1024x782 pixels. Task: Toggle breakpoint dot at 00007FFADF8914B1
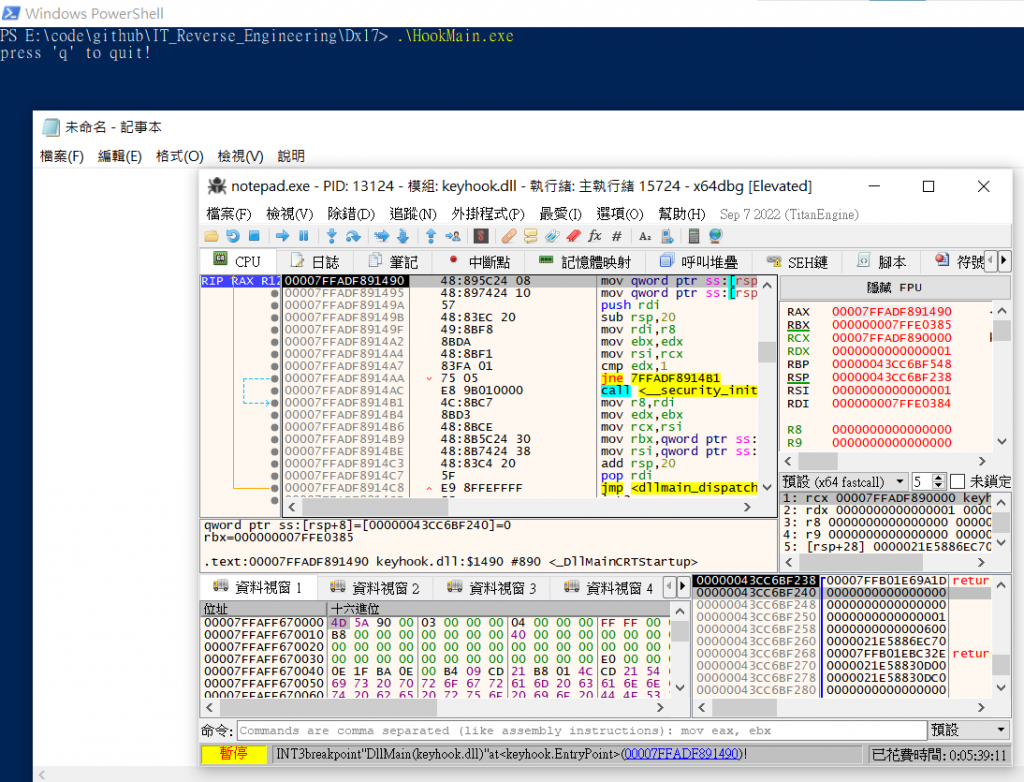click(274, 402)
